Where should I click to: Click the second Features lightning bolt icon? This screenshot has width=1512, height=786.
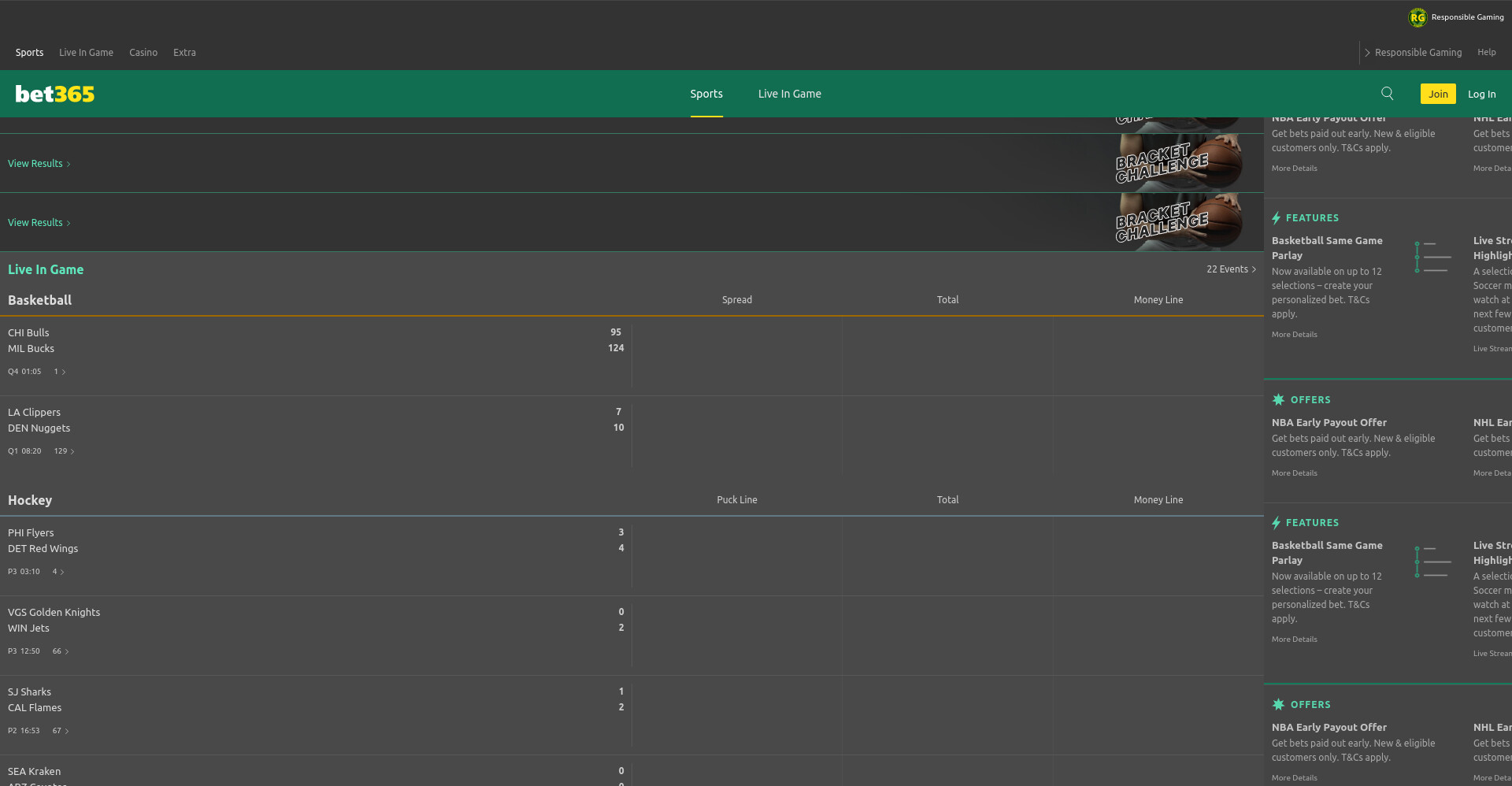click(x=1276, y=523)
